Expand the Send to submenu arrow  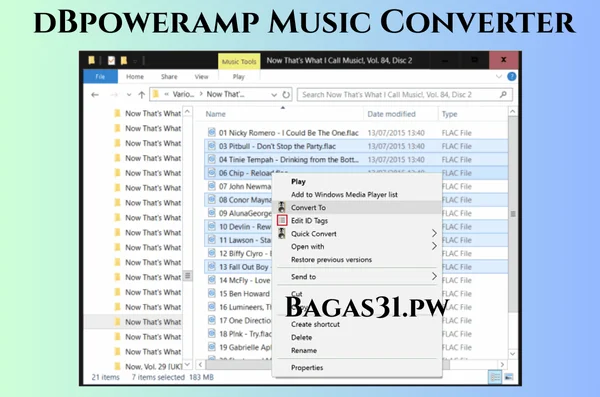click(x=434, y=276)
